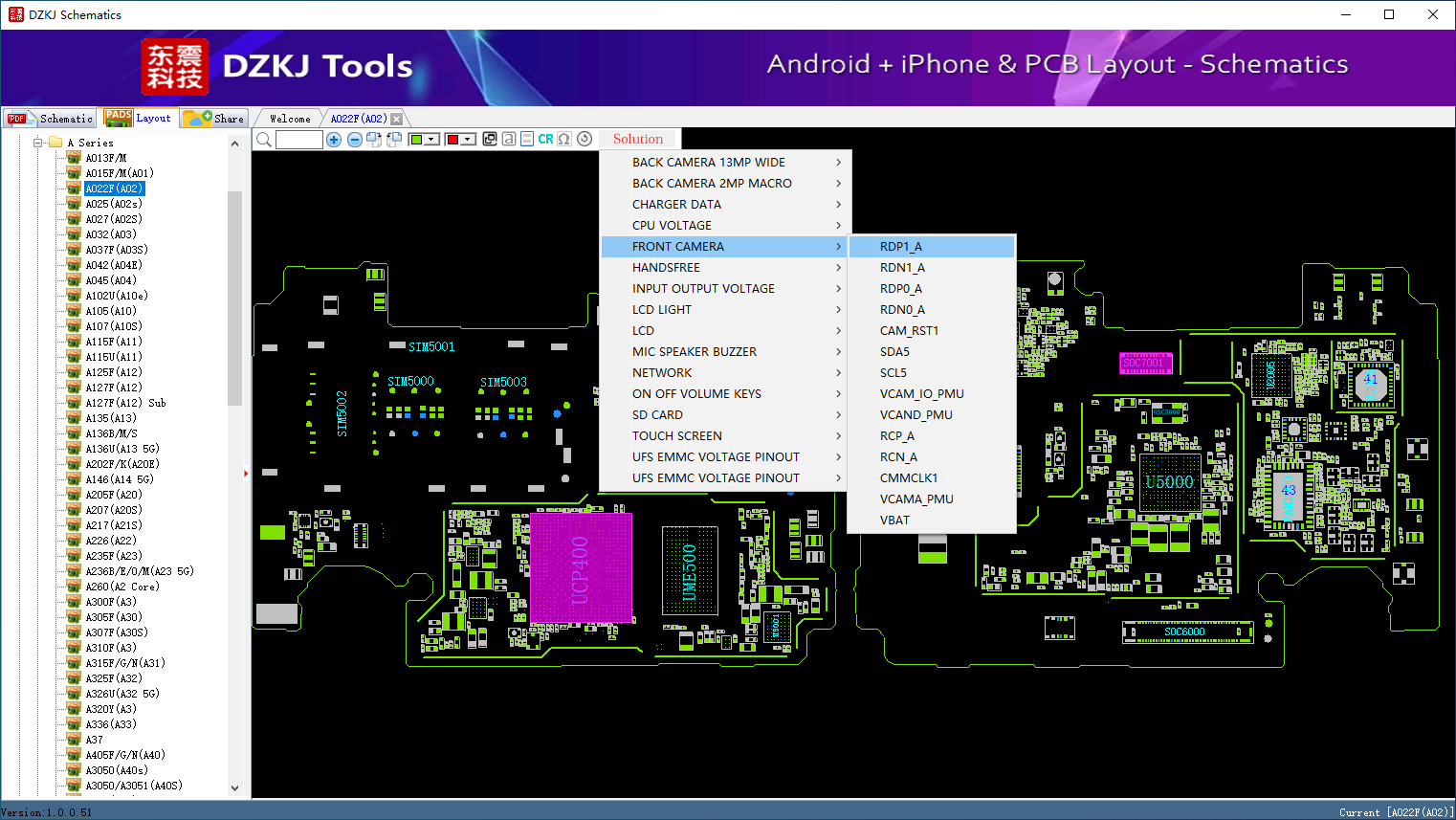
Task: Click the circular refresh arrow icon
Action: [x=585, y=139]
